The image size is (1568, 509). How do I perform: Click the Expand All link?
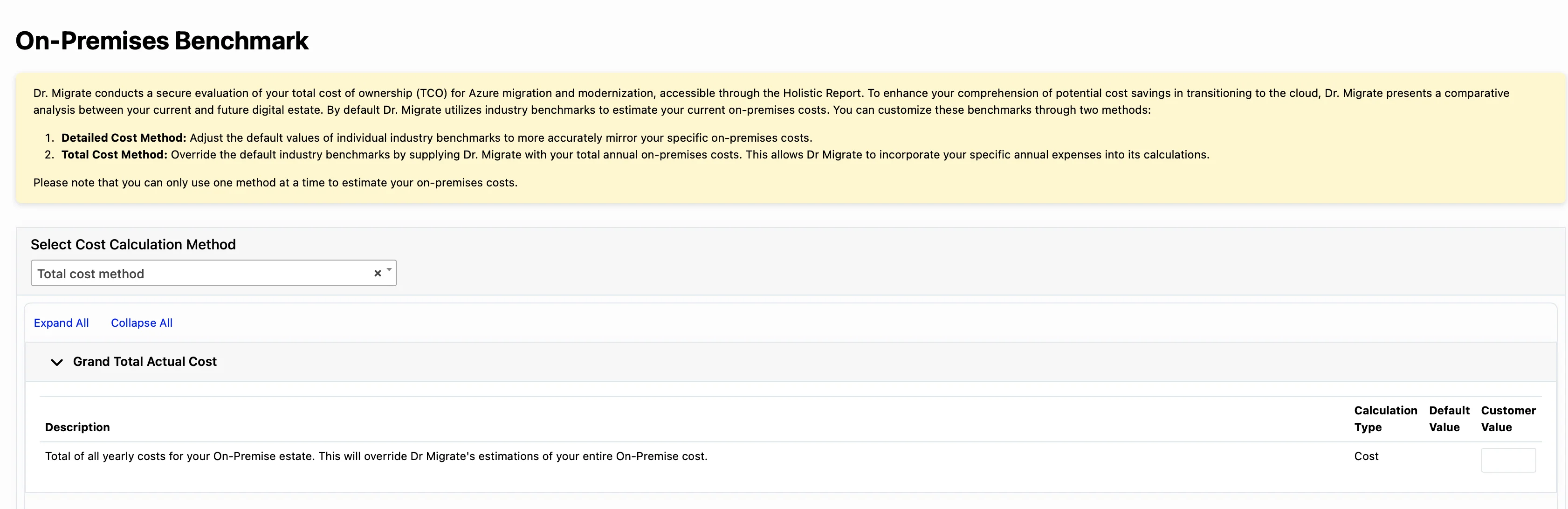click(x=61, y=323)
